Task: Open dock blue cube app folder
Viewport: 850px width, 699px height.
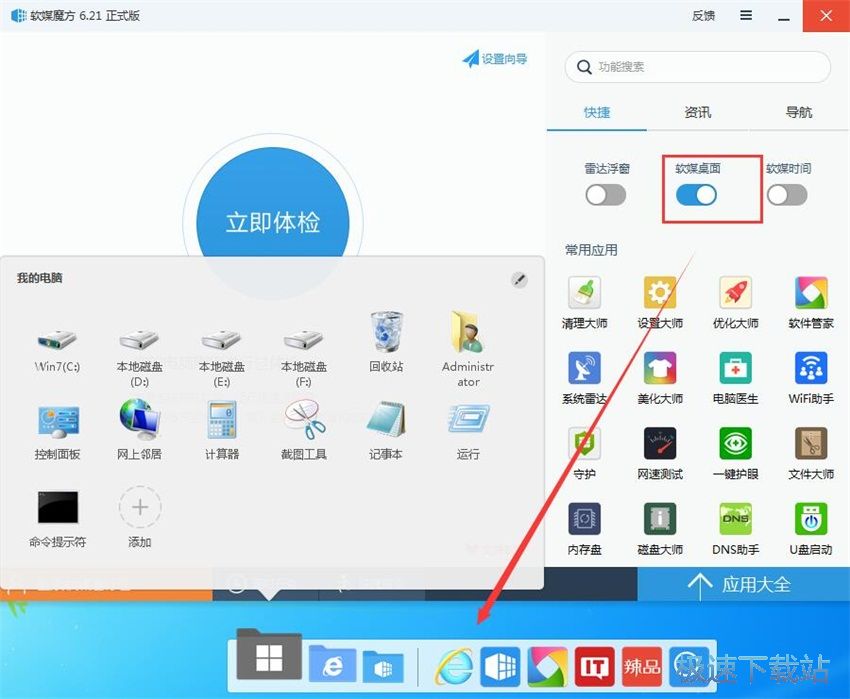Action: tap(383, 666)
